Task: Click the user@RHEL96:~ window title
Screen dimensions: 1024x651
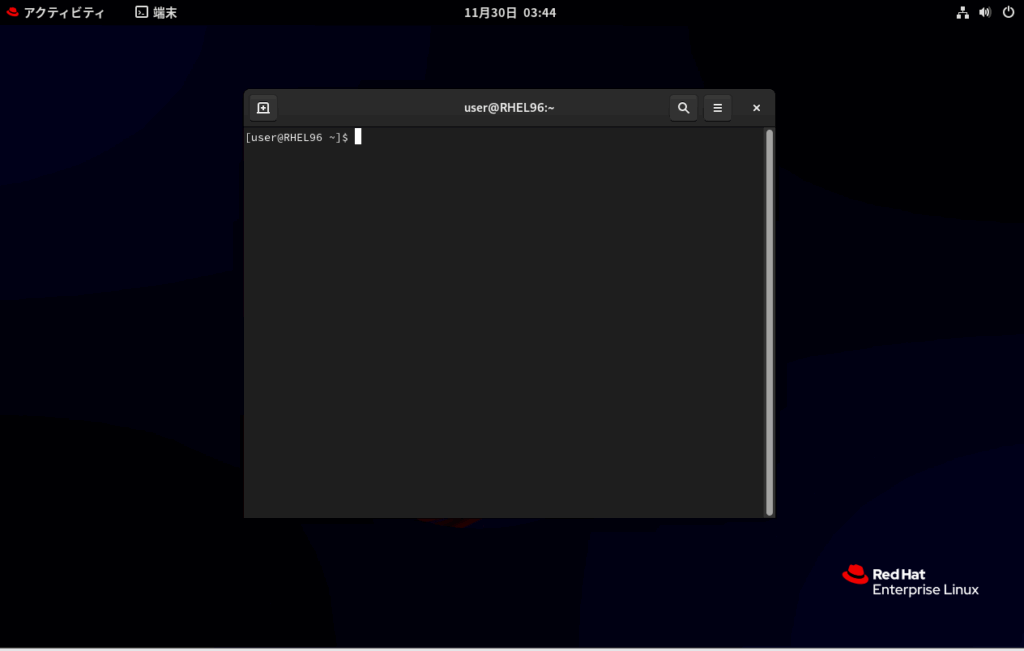Action: coord(509,108)
